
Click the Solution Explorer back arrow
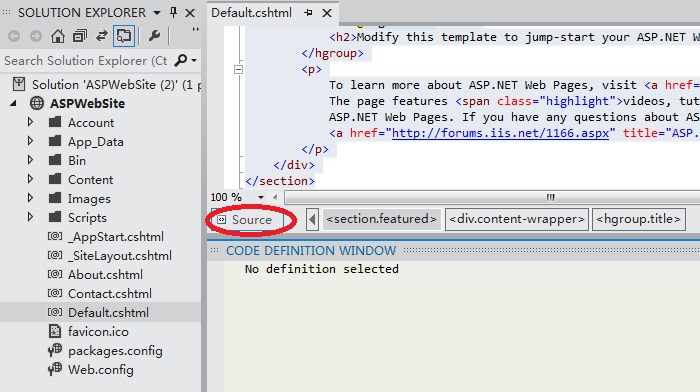point(14,36)
